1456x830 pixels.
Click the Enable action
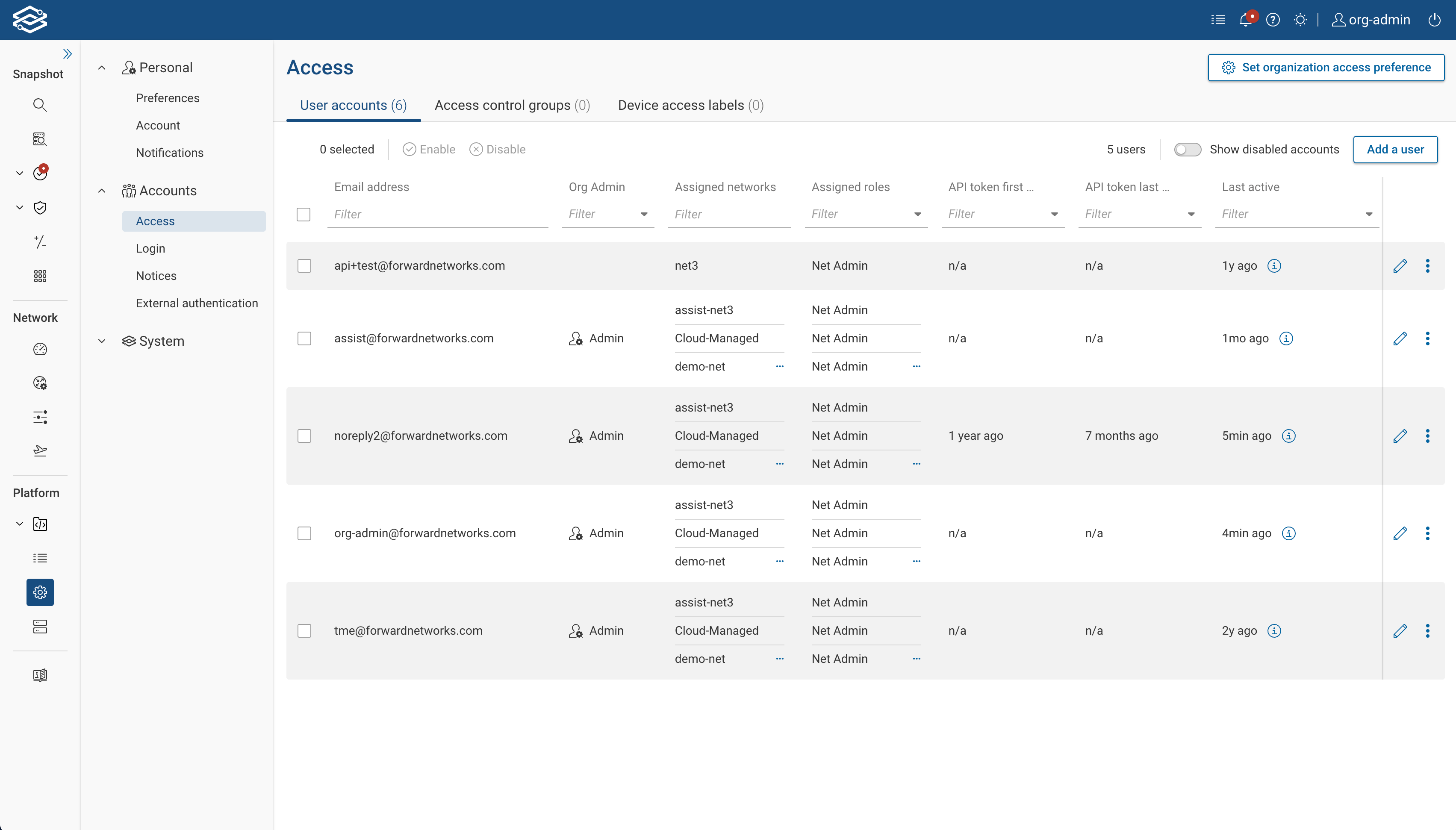(x=429, y=149)
